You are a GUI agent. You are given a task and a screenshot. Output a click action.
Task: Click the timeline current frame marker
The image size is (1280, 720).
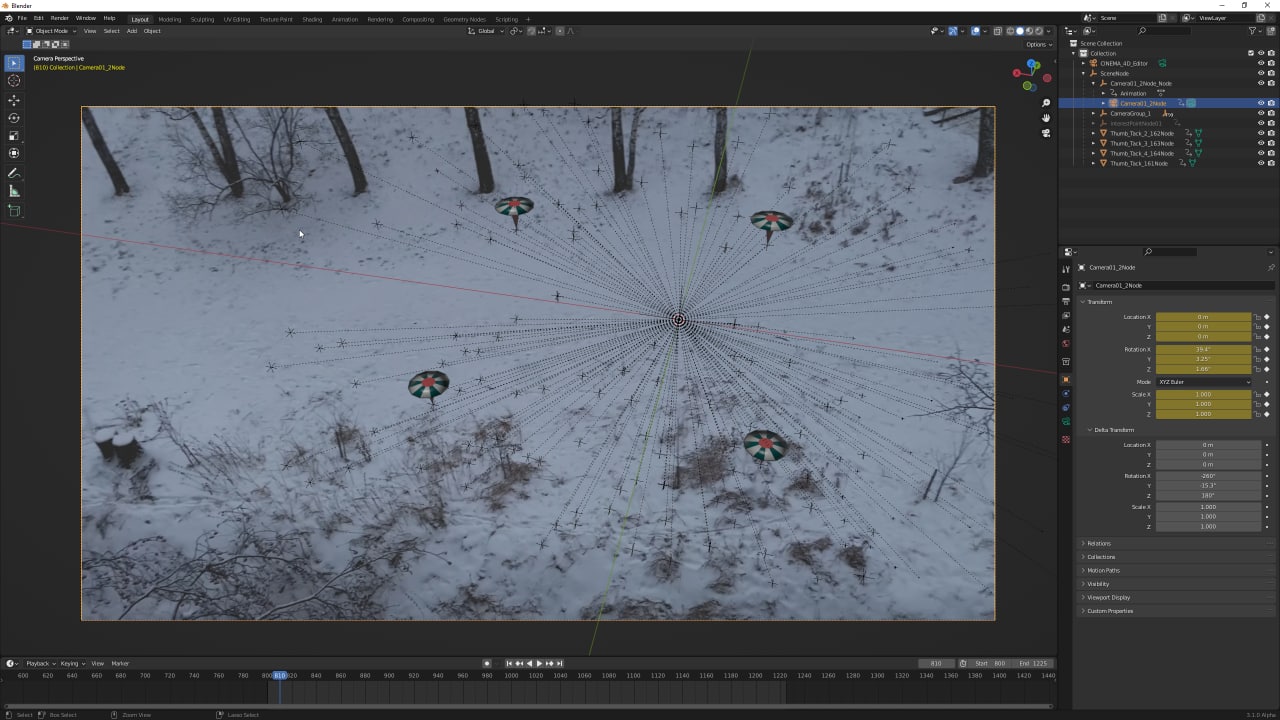(280, 675)
